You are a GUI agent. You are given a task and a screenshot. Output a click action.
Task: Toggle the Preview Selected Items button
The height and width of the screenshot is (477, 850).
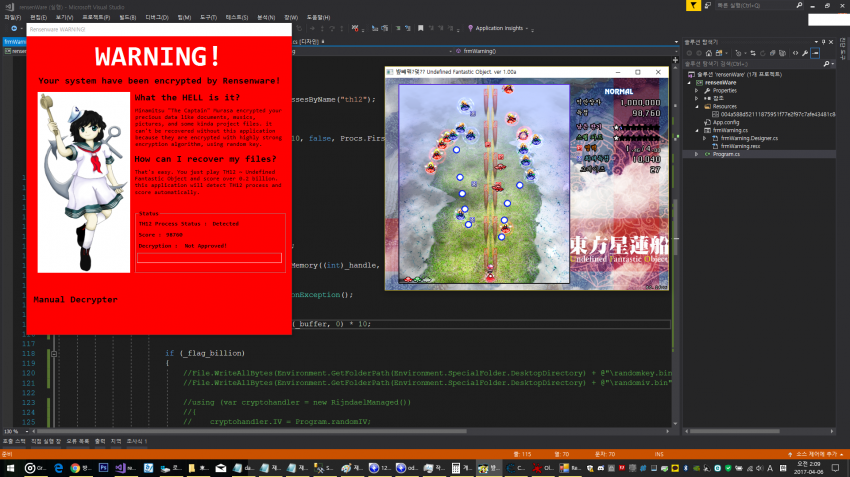(815, 53)
